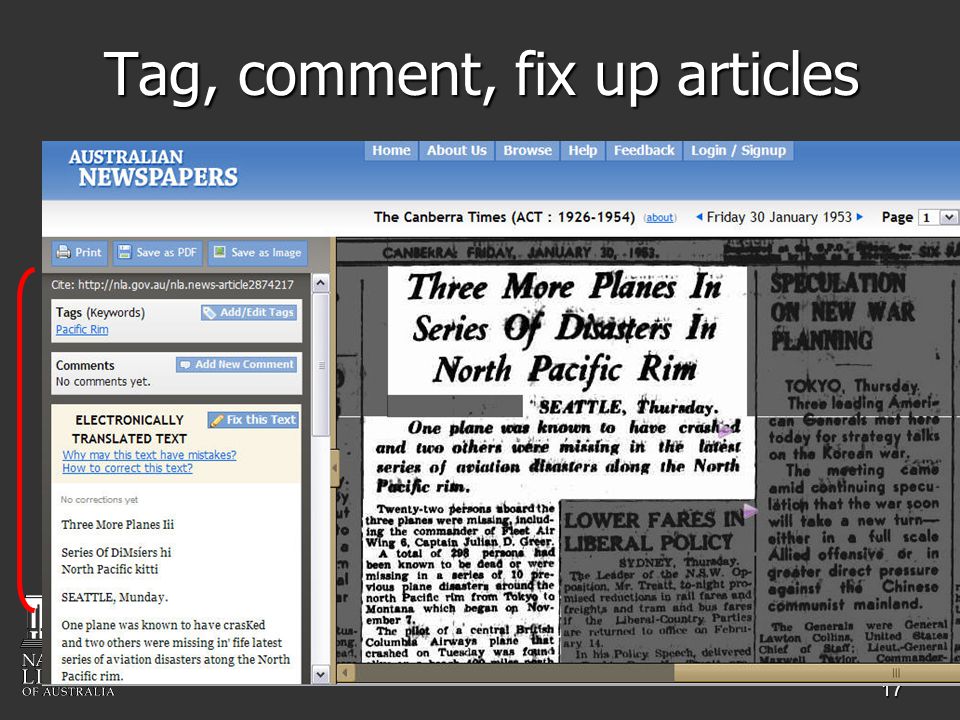
Task: Save the article as Image
Action: point(258,253)
